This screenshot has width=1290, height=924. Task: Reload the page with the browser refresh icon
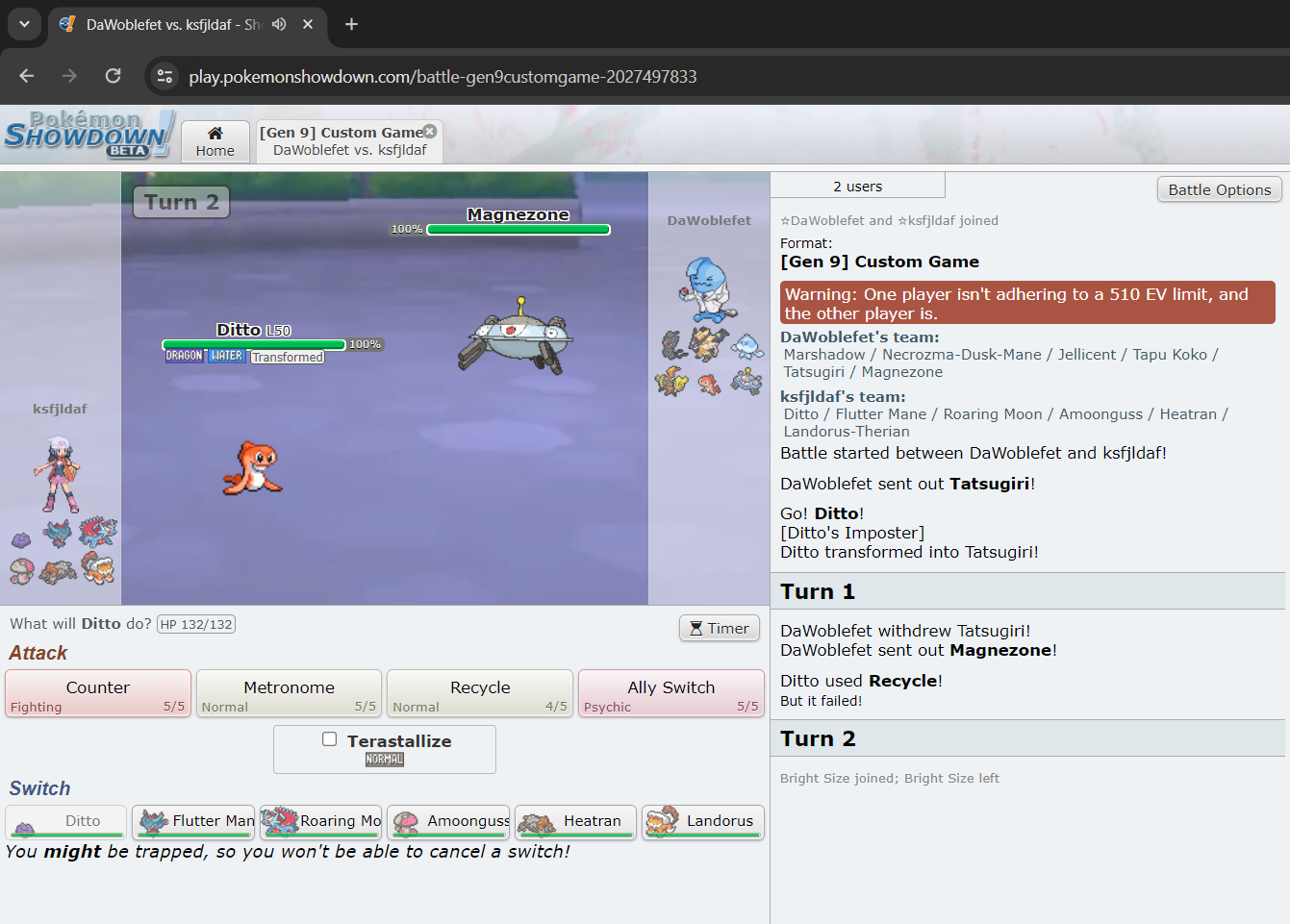pyautogui.click(x=113, y=76)
